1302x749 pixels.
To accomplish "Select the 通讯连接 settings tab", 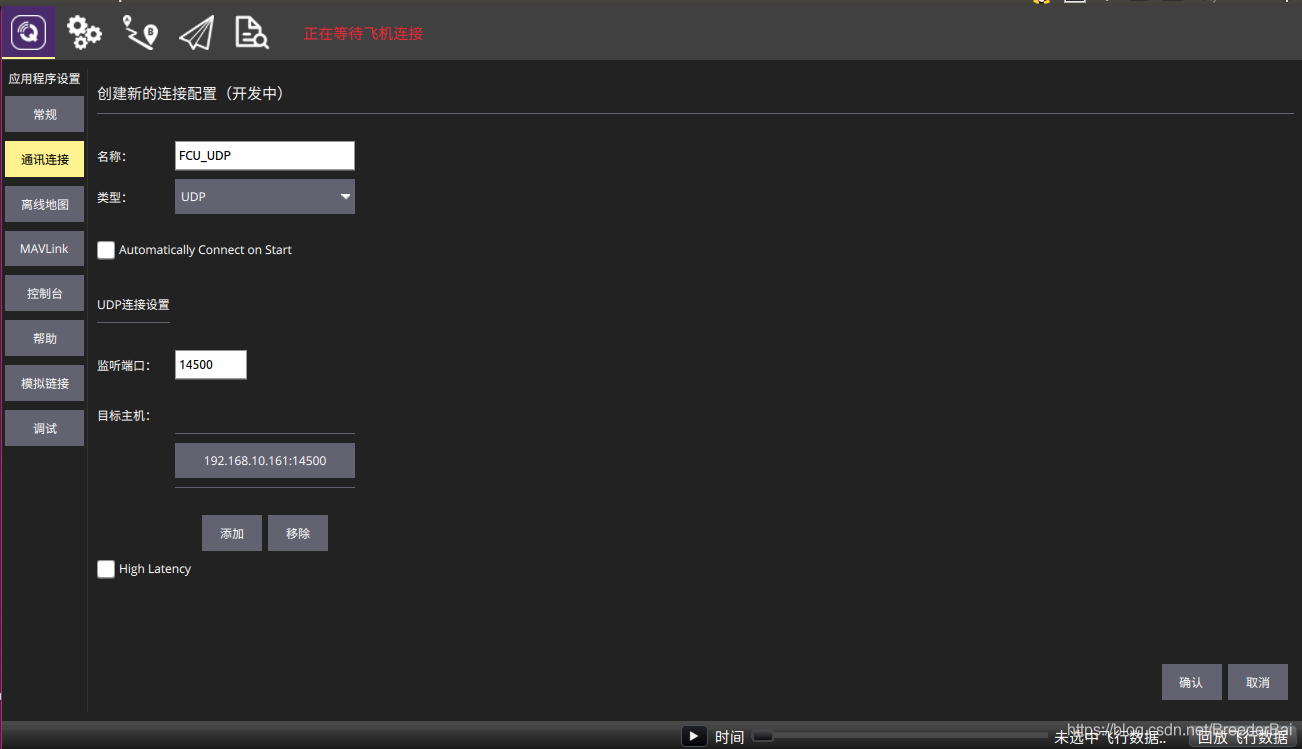I will pyautogui.click(x=44, y=159).
